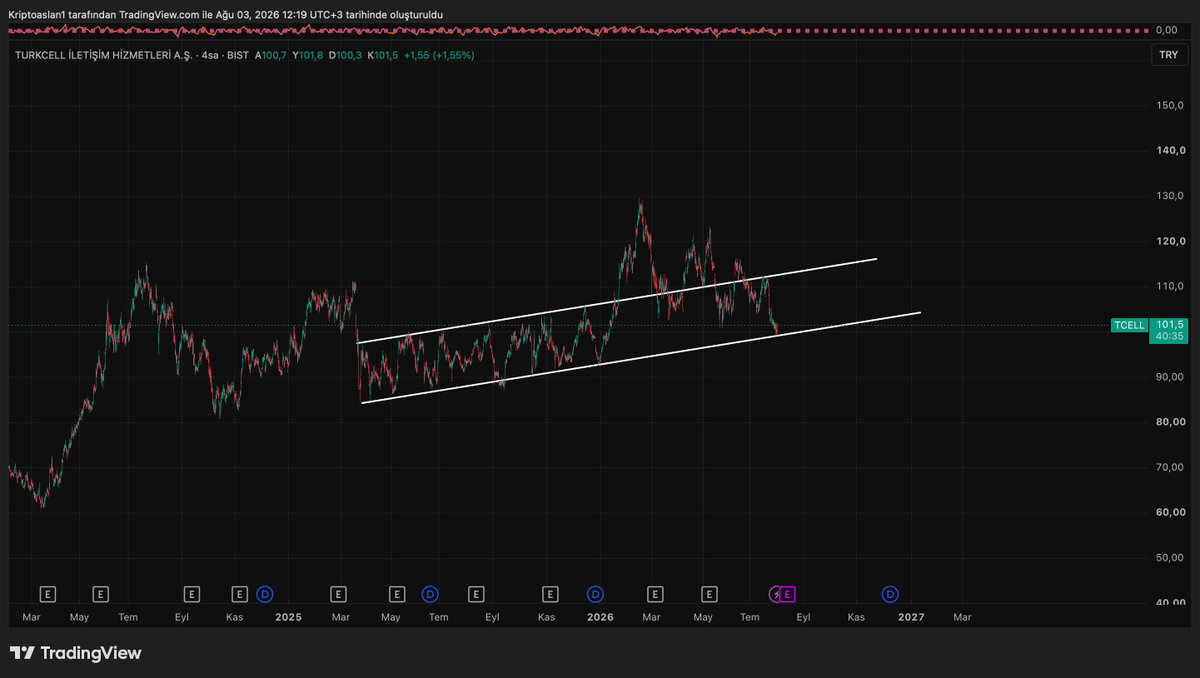The width and height of the screenshot is (1200, 678).
Task: Click the earnings E marker above the first Mar label
Action: tap(47, 594)
